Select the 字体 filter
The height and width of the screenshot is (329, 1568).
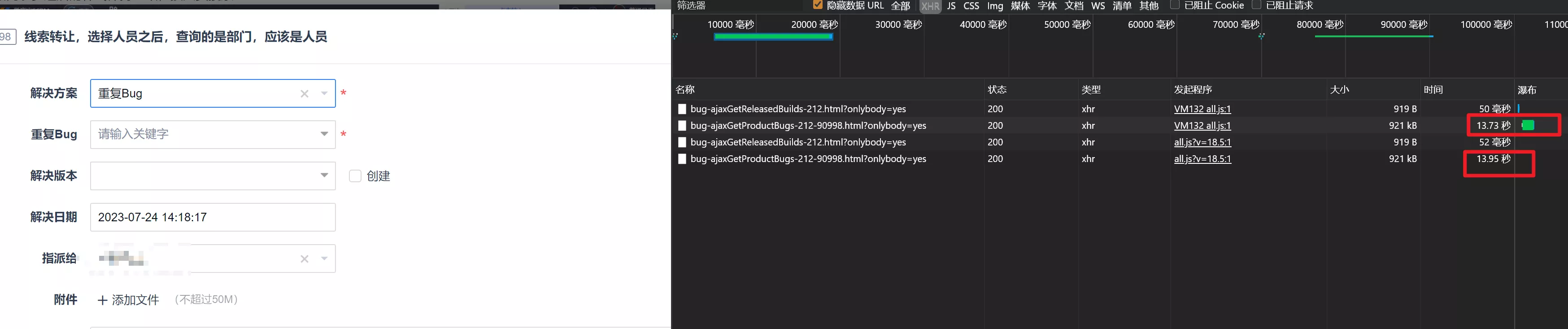point(1048,5)
